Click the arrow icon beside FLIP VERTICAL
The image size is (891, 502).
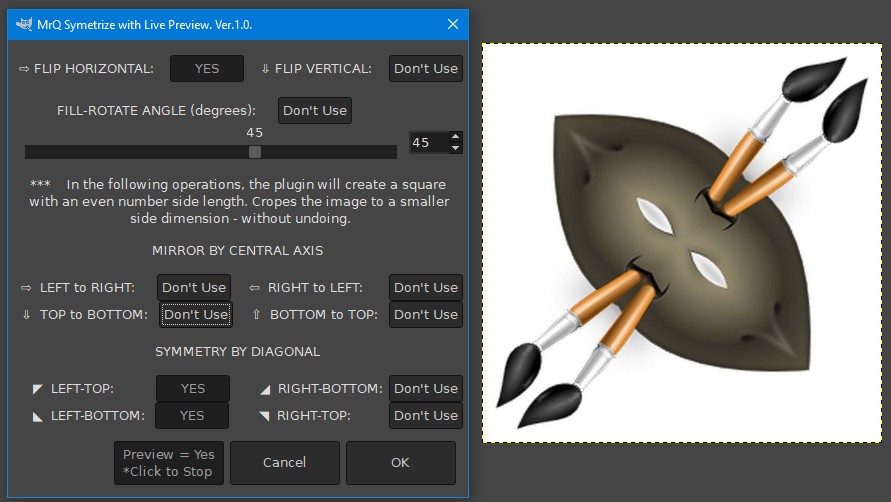click(x=265, y=69)
